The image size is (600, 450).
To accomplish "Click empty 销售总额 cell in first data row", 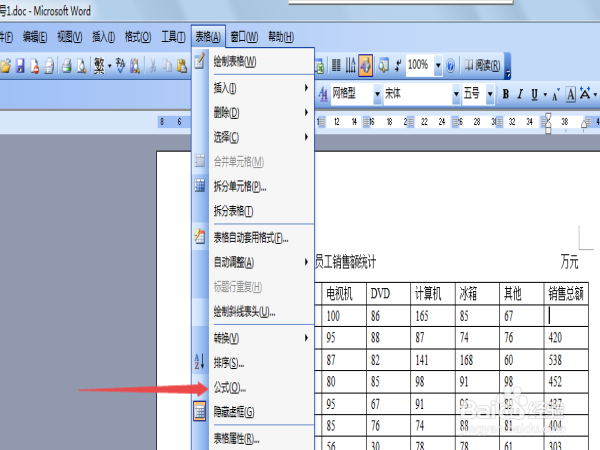I will click(x=566, y=316).
